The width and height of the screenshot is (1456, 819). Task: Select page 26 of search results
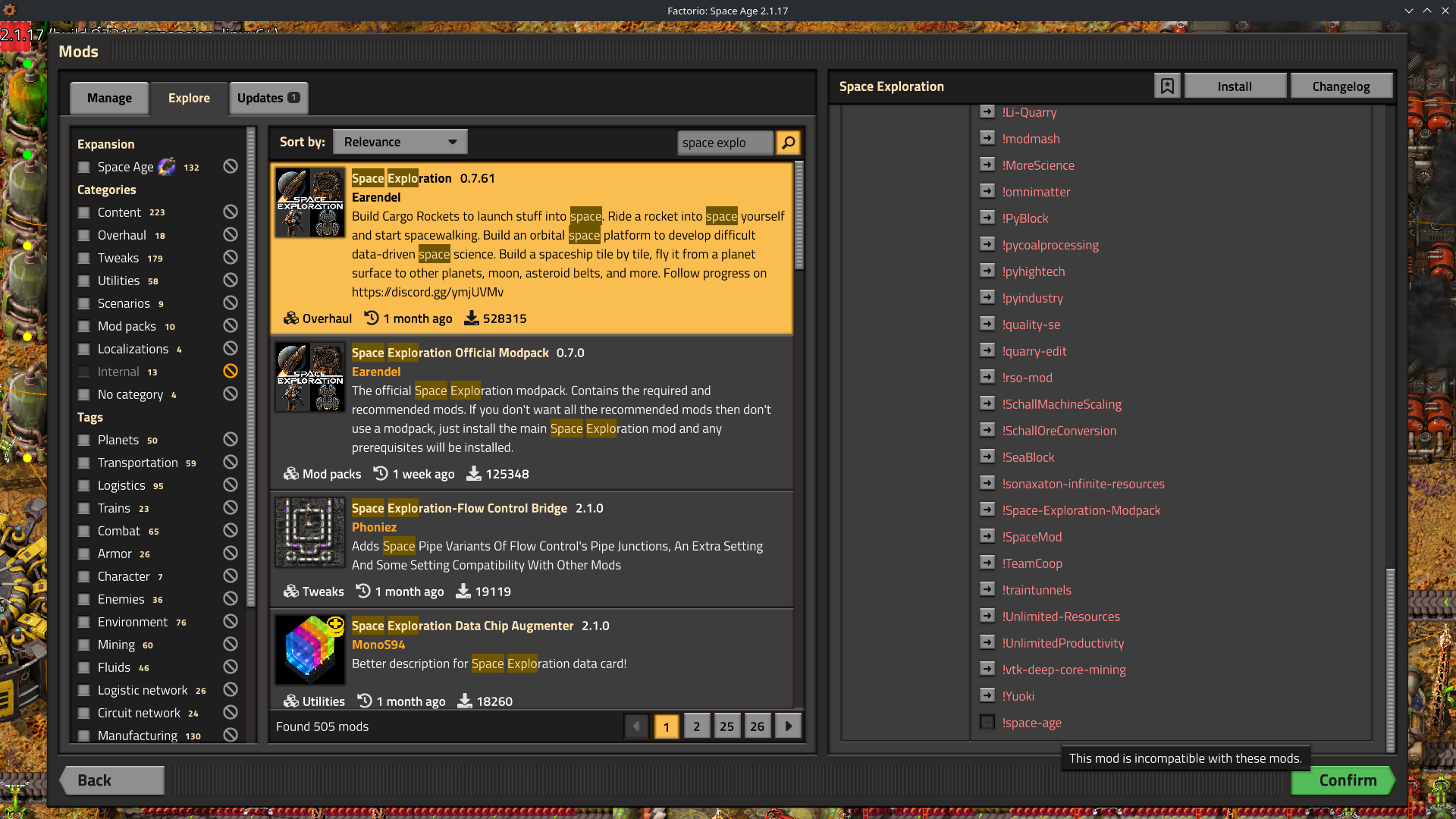click(x=757, y=726)
